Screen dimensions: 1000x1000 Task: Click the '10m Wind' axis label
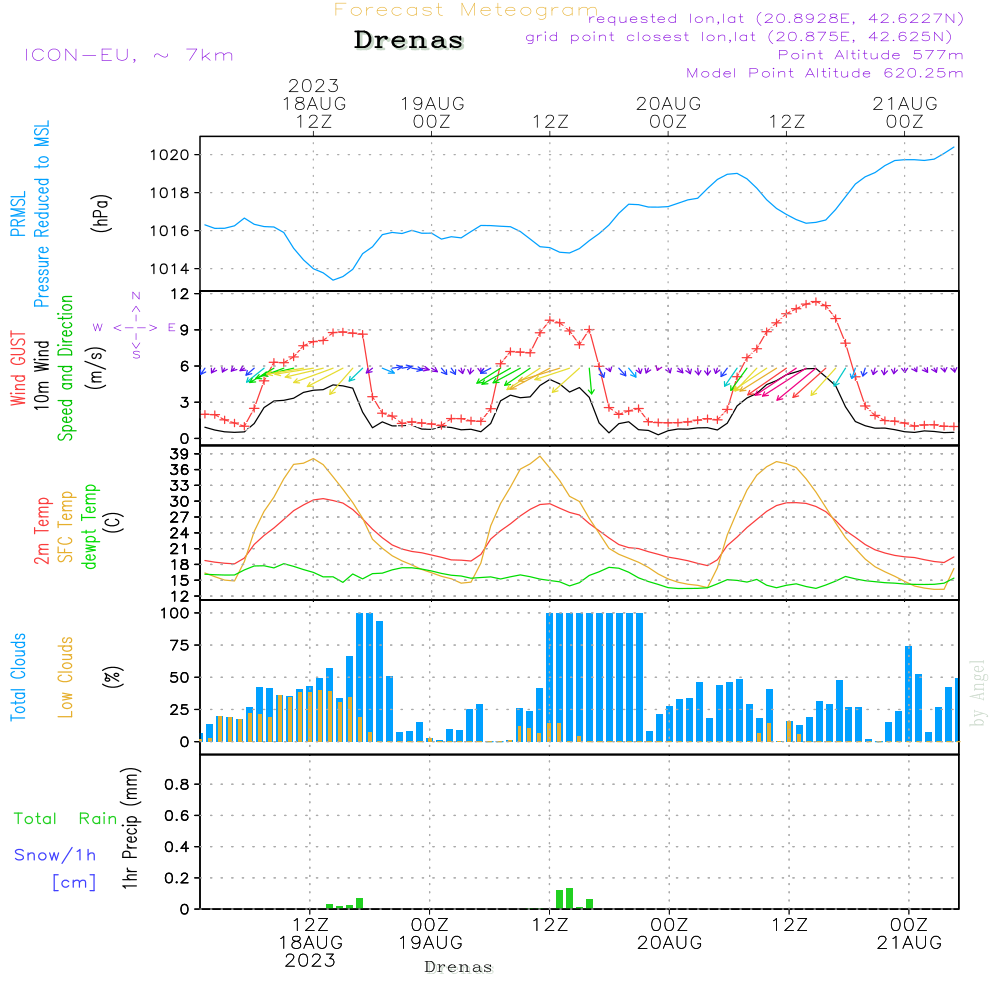tap(41, 375)
